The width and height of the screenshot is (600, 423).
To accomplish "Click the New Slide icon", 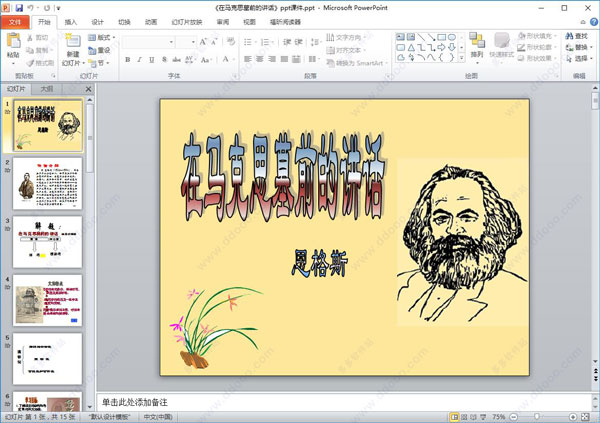I will coord(73,41).
